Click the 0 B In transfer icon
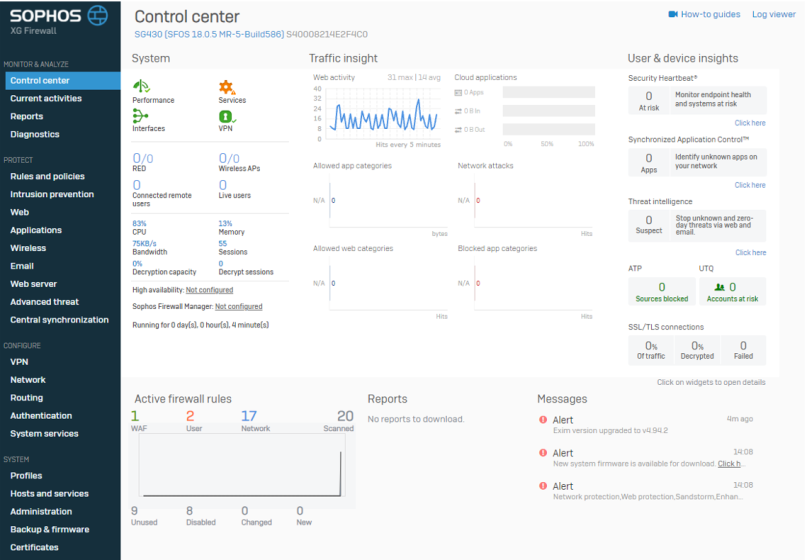Screen dimensions: 807x560 click(458, 111)
